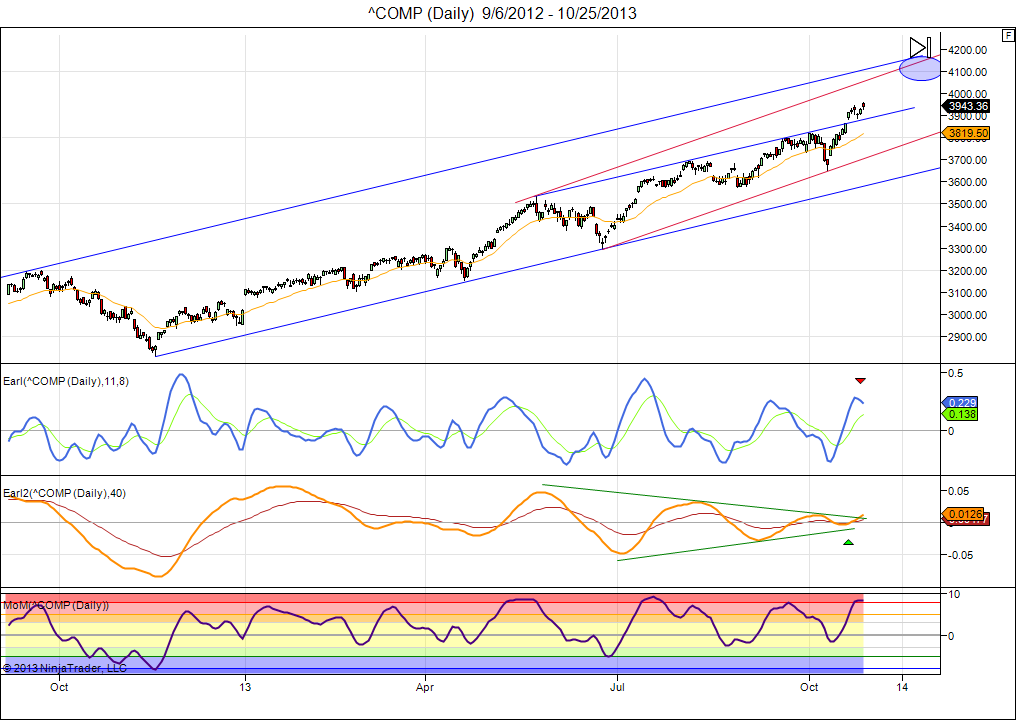Click the green 0.138 value marker
The height and width of the screenshot is (720, 1016).
pyautogui.click(x=961, y=414)
